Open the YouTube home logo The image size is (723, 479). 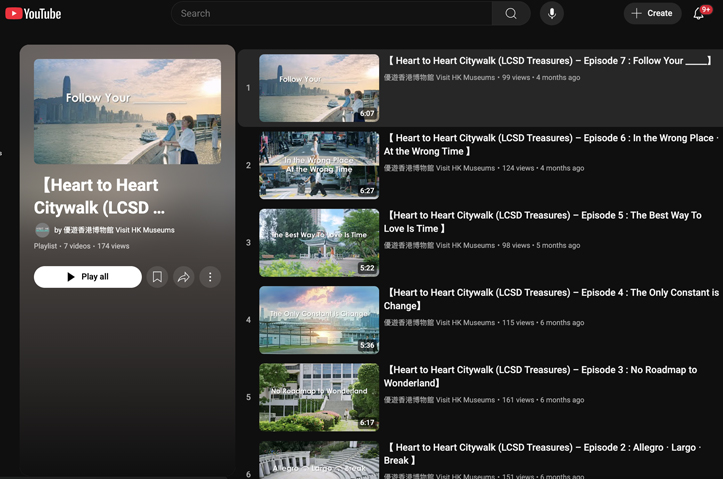pyautogui.click(x=33, y=13)
